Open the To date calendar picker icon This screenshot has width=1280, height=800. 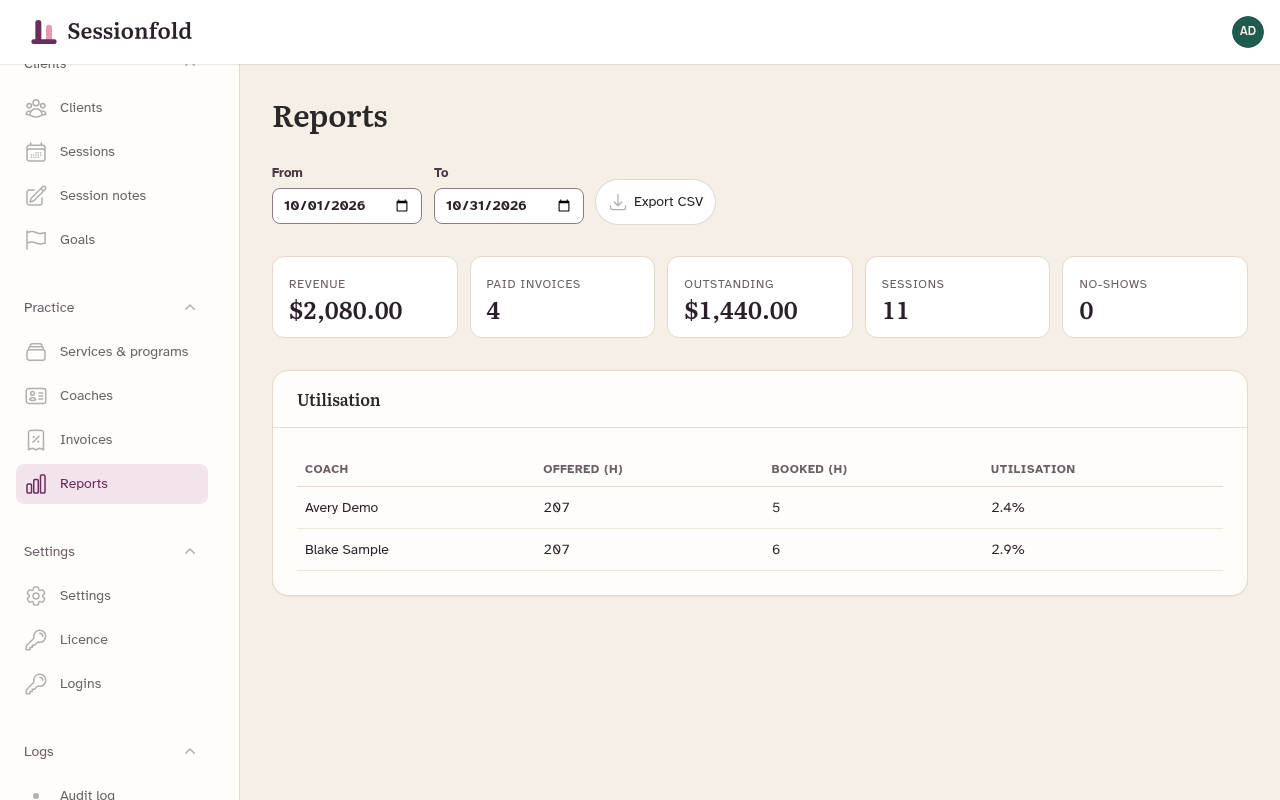[x=564, y=206]
